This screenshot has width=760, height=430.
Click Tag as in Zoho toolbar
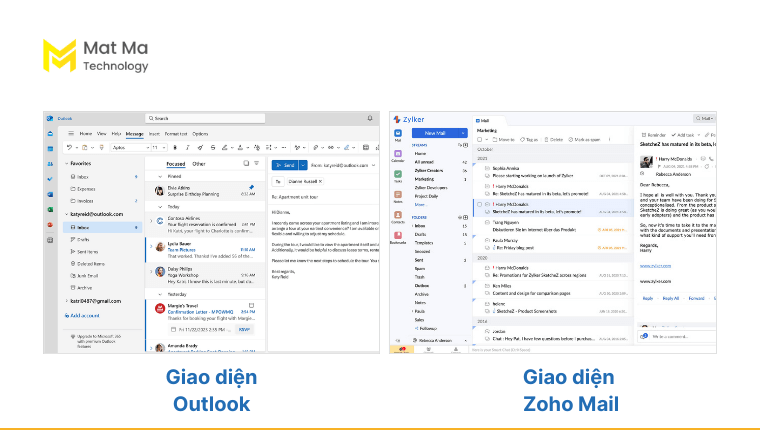tap(529, 140)
